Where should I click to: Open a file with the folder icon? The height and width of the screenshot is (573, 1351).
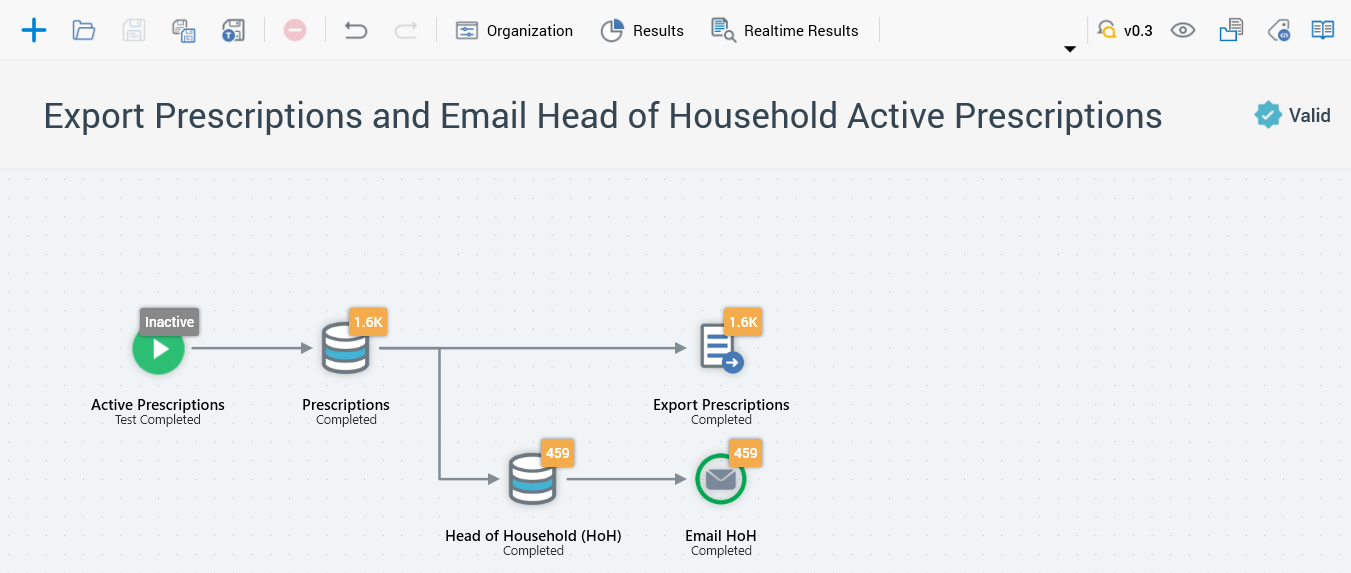[x=84, y=30]
